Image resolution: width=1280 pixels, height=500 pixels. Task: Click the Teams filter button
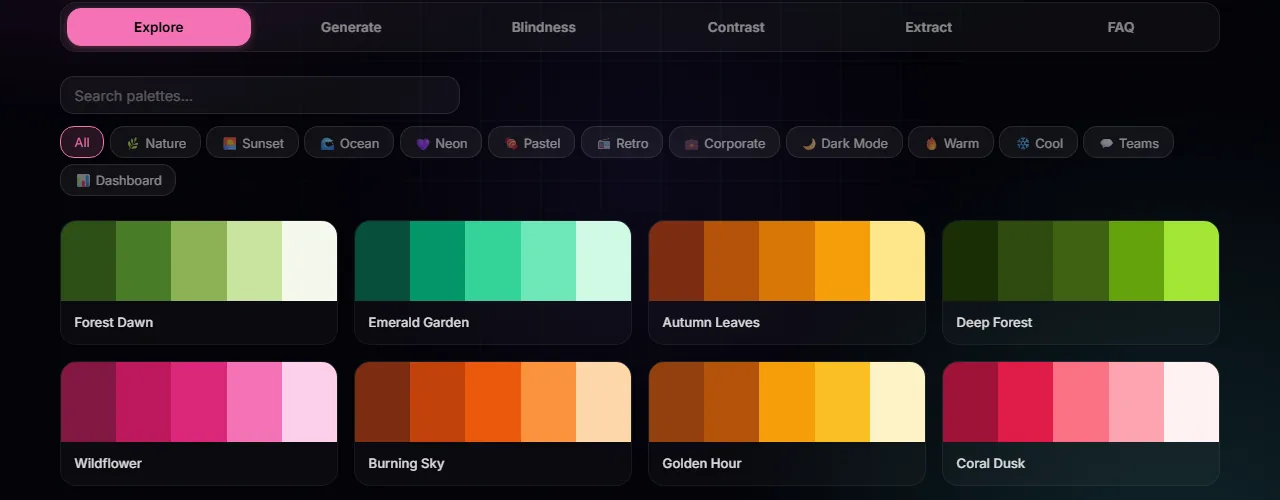pyautogui.click(x=1128, y=143)
